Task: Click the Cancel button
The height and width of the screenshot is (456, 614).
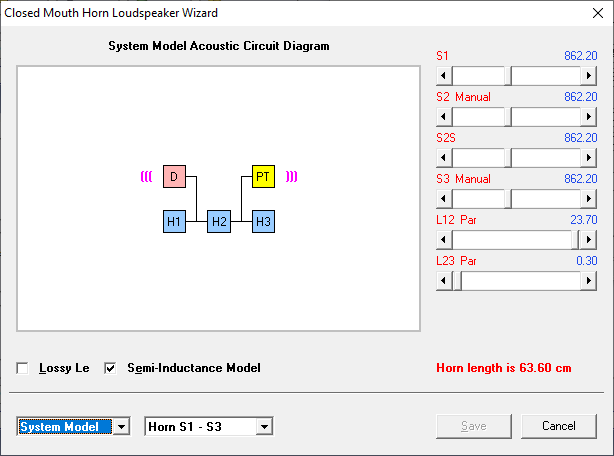Action: 559,426
